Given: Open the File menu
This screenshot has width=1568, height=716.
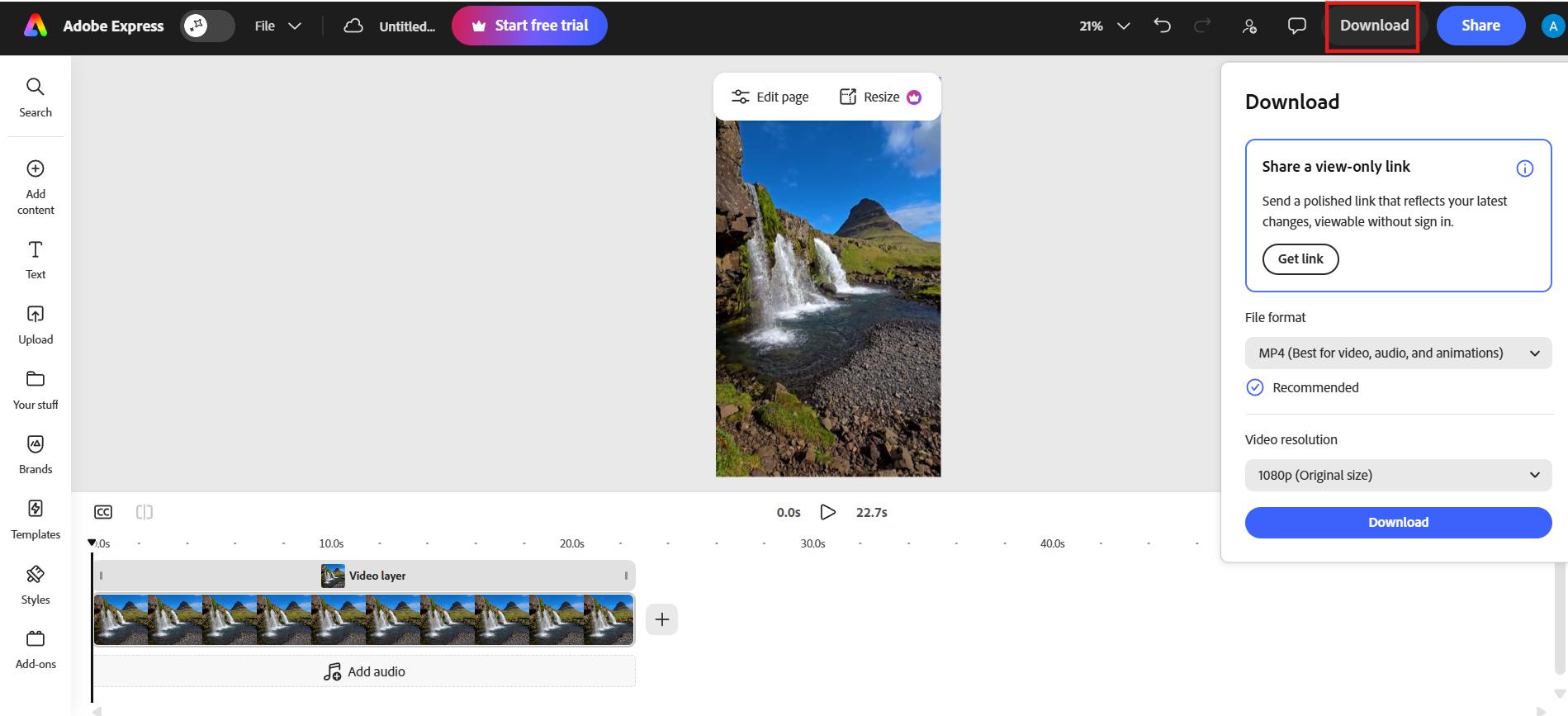Looking at the screenshot, I should tap(277, 26).
